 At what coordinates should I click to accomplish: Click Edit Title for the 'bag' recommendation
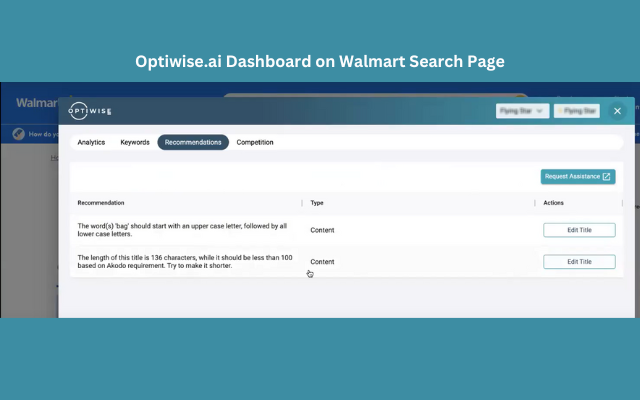click(x=579, y=230)
